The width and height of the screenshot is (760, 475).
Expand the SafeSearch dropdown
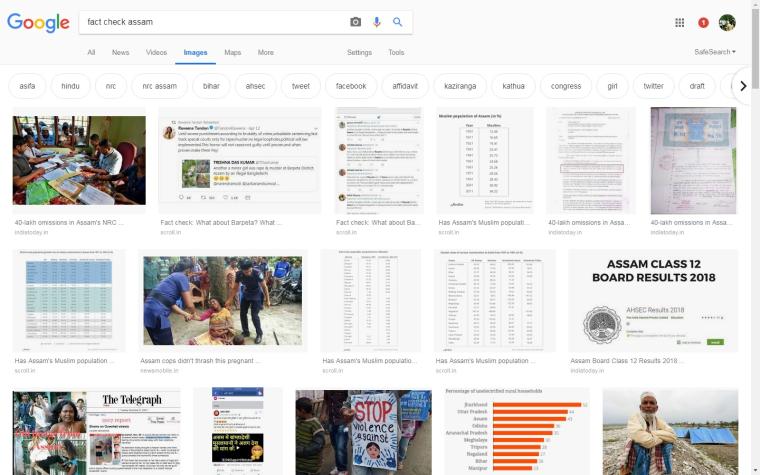pyautogui.click(x=714, y=52)
